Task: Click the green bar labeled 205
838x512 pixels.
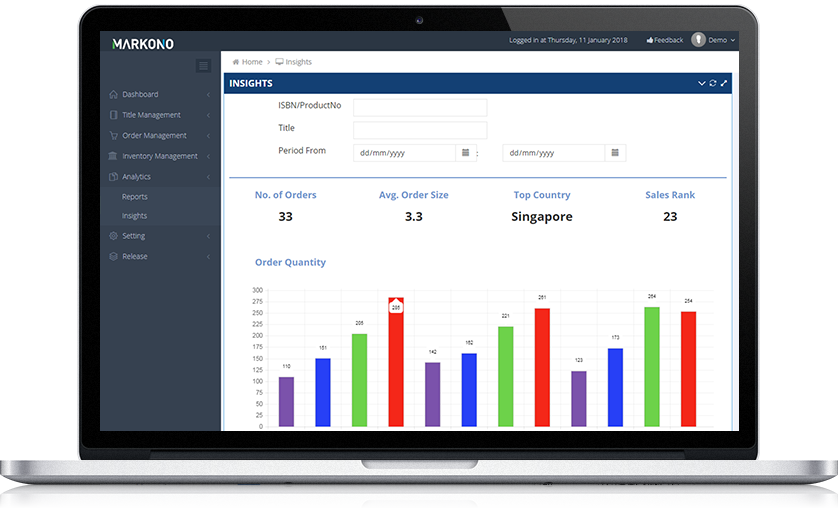Action: (359, 380)
